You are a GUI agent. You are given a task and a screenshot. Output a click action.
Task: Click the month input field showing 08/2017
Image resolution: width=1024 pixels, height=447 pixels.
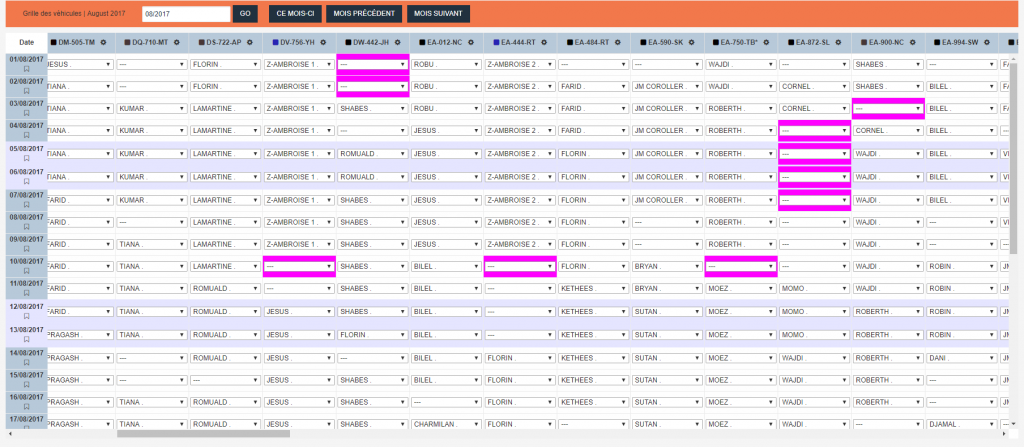(186, 14)
